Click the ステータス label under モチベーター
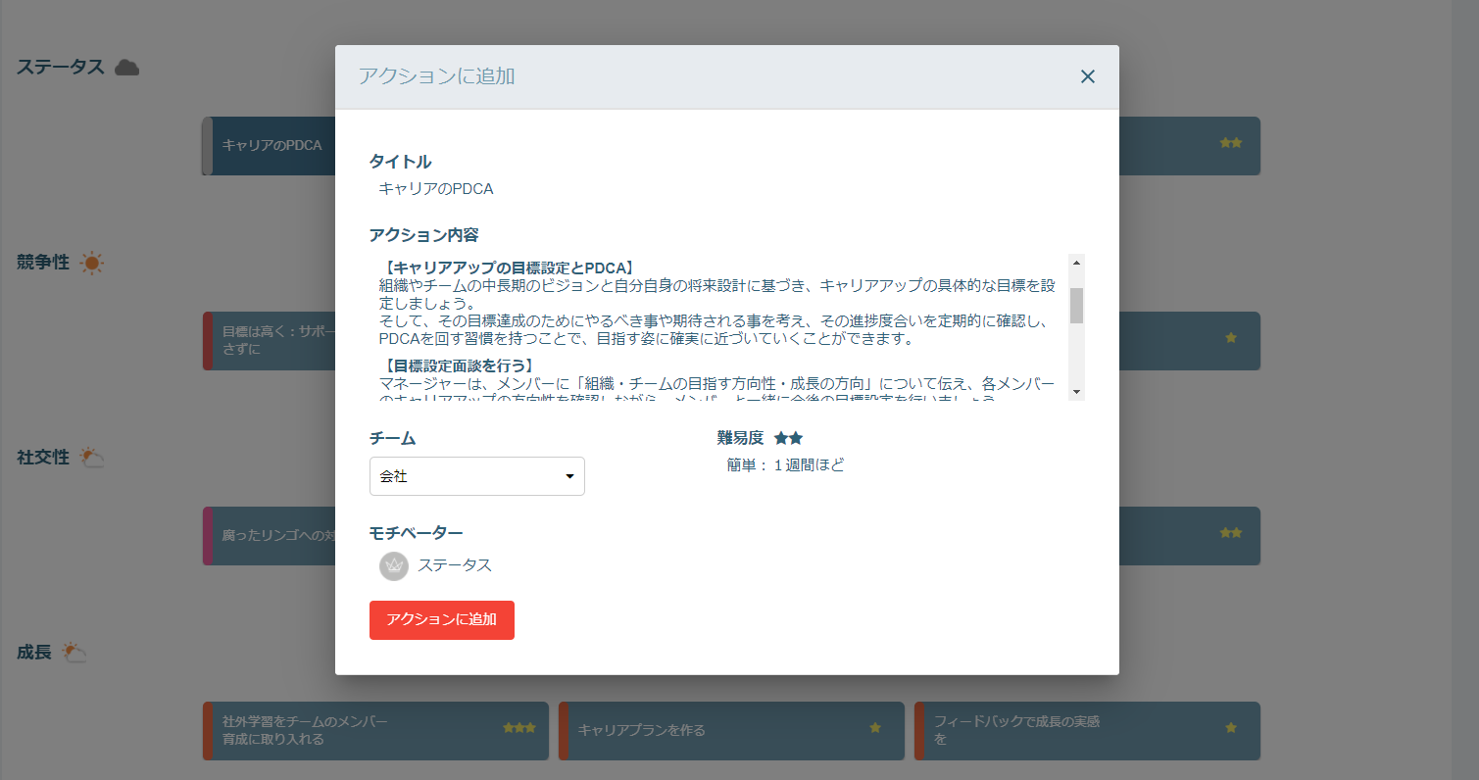Viewport: 1479px width, 780px height. pyautogui.click(x=455, y=565)
